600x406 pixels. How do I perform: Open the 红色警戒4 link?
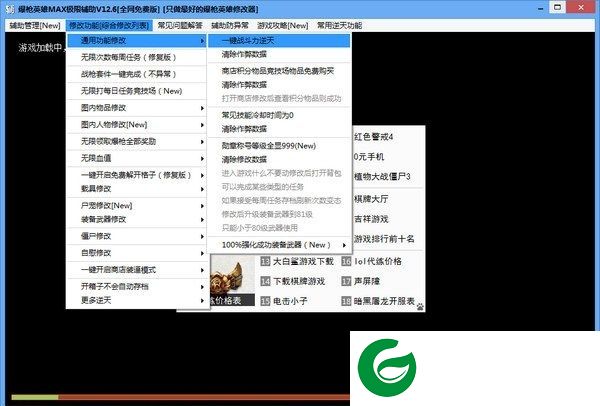pos(373,137)
